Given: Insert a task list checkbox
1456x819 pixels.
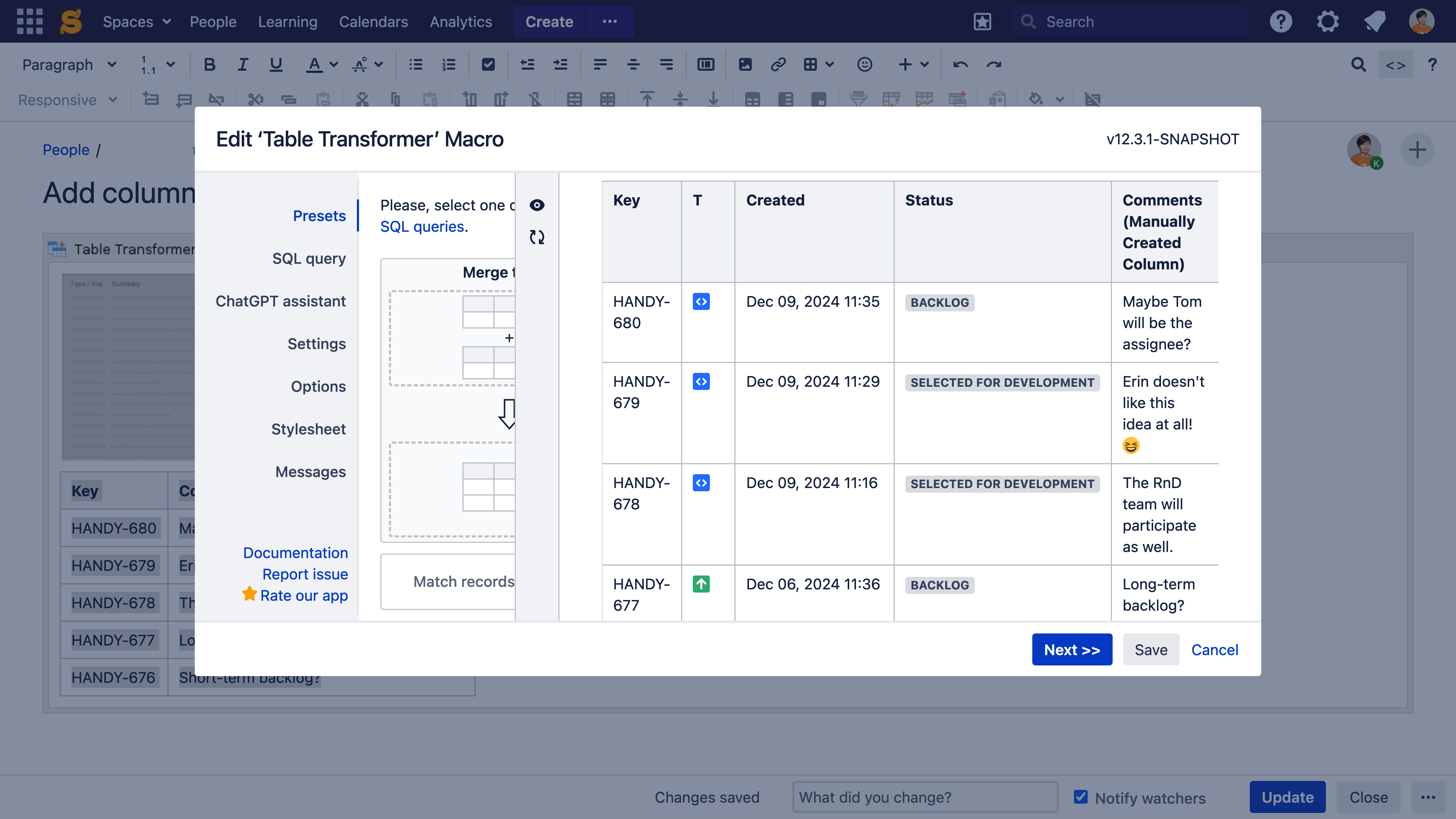Looking at the screenshot, I should point(488,64).
